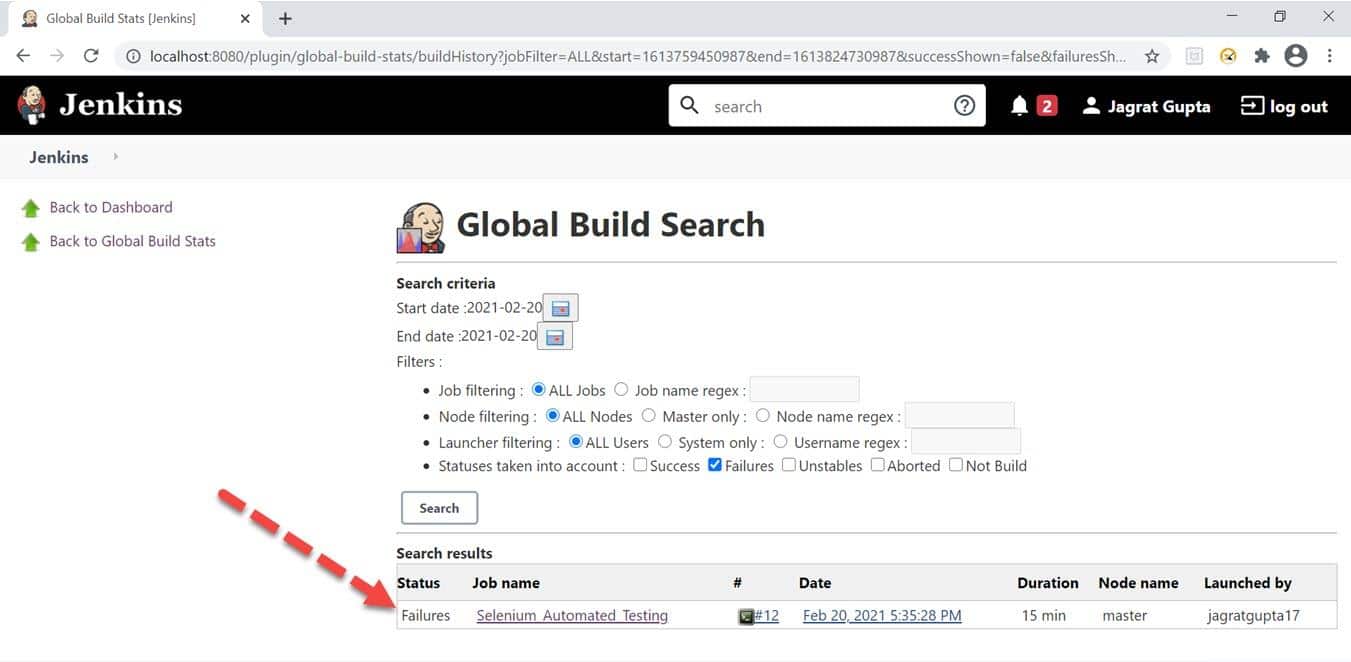Select ALL Users radio button
This screenshot has height=662, width=1351.
[x=575, y=441]
